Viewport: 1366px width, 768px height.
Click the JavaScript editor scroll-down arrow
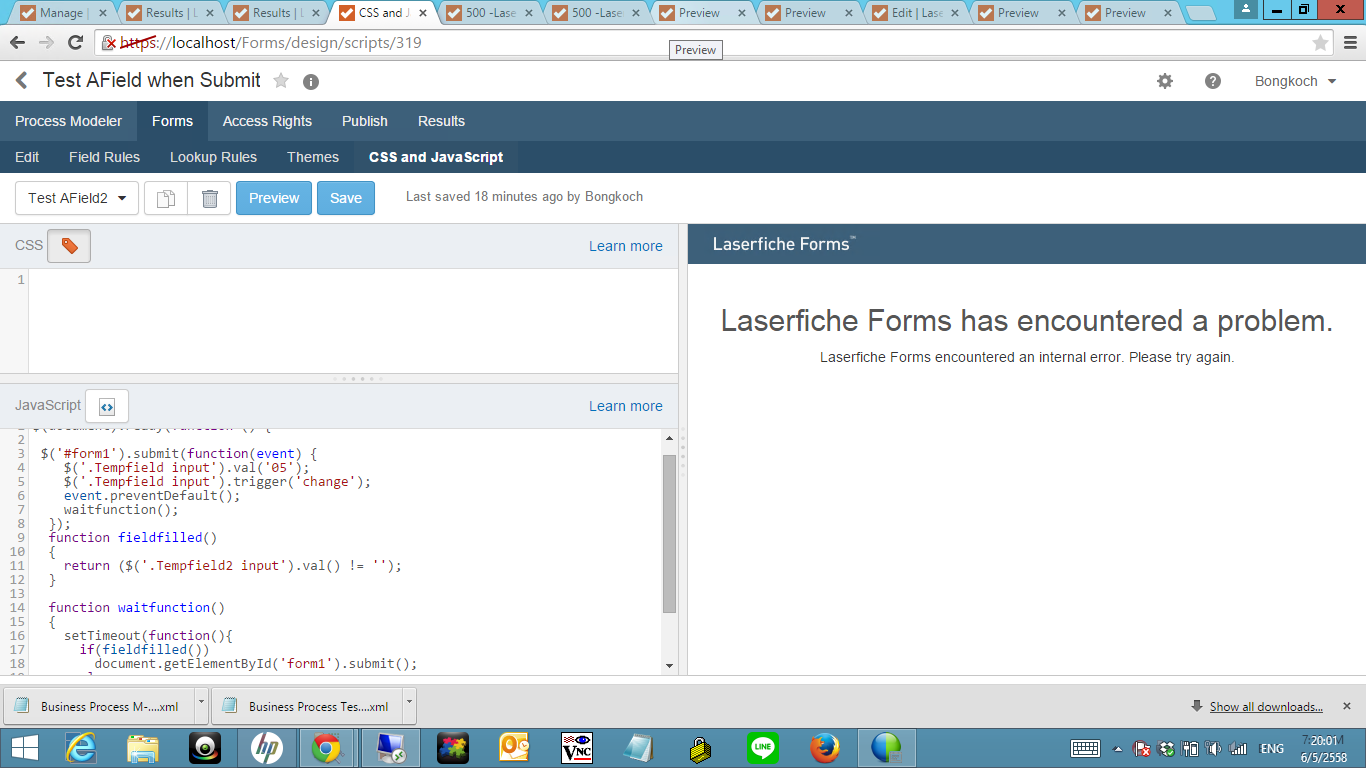point(670,666)
